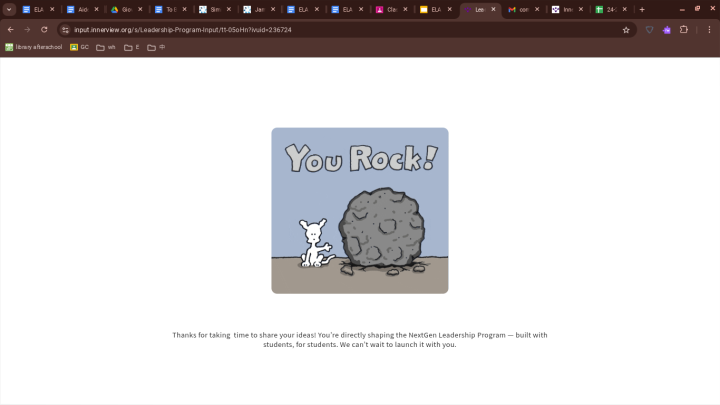
Task: Click the 'You Rock!' cartoon image
Action: click(x=360, y=211)
